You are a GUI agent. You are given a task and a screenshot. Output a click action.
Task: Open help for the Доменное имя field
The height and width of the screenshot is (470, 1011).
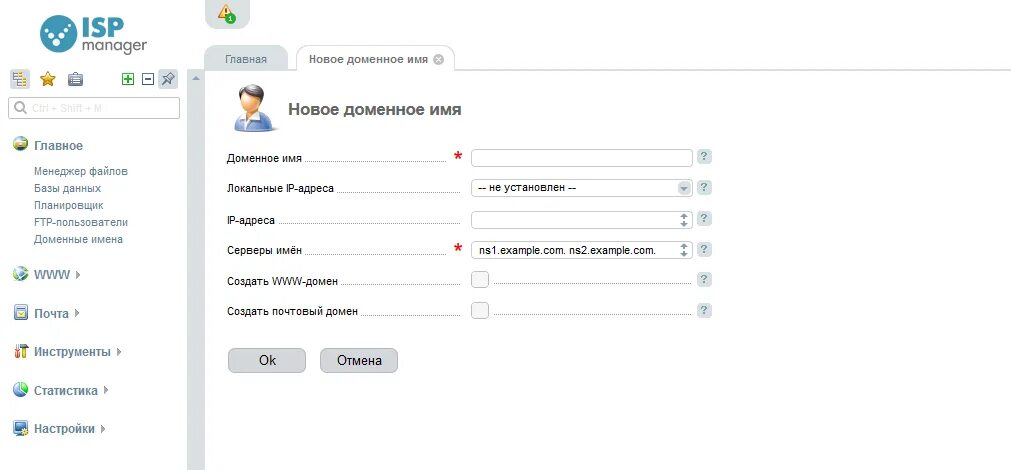coord(704,157)
